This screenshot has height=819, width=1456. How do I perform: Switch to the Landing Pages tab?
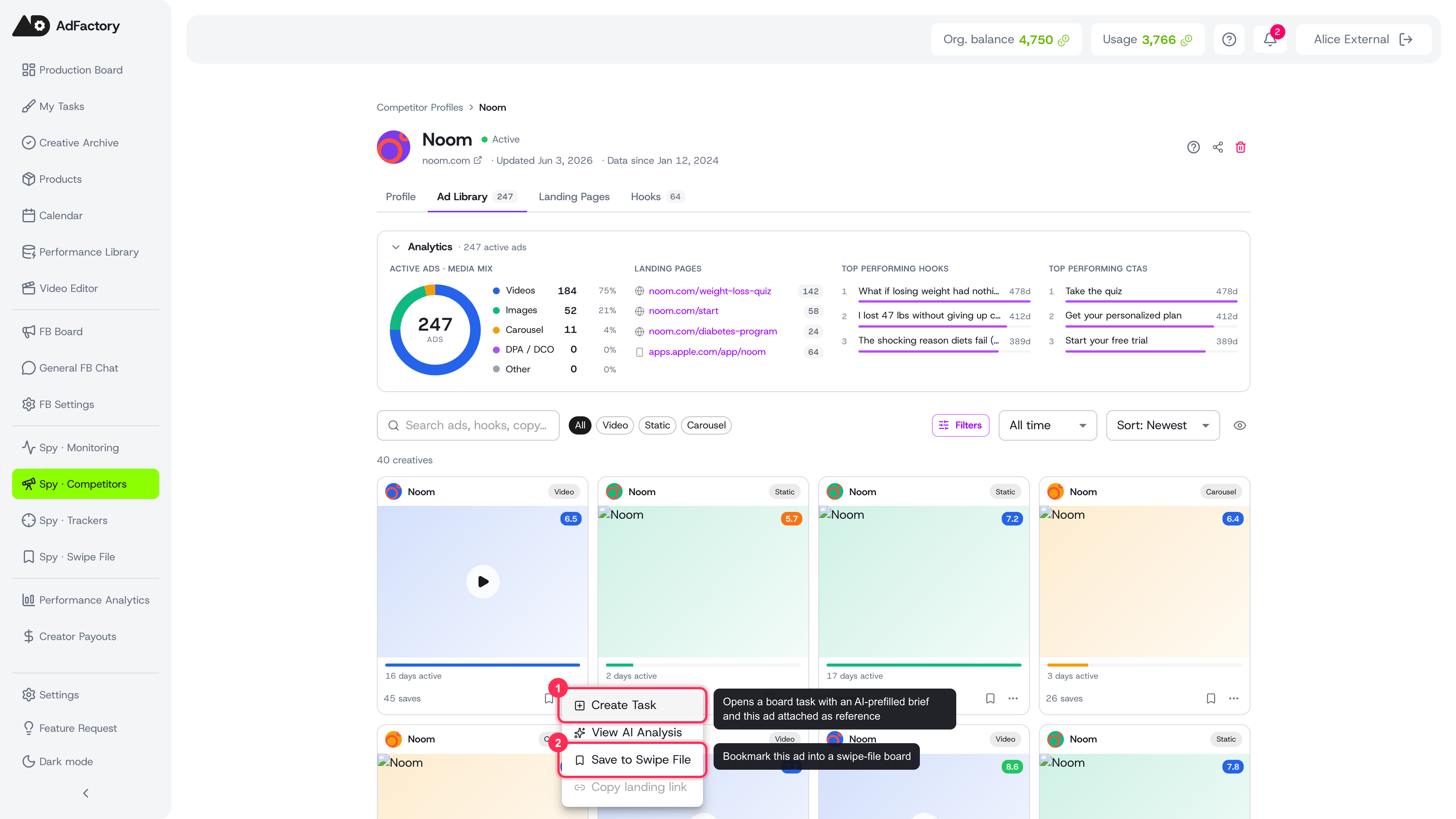click(574, 197)
